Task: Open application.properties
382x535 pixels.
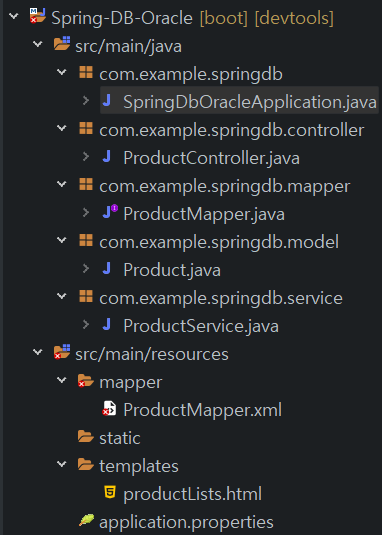Action: (186, 523)
